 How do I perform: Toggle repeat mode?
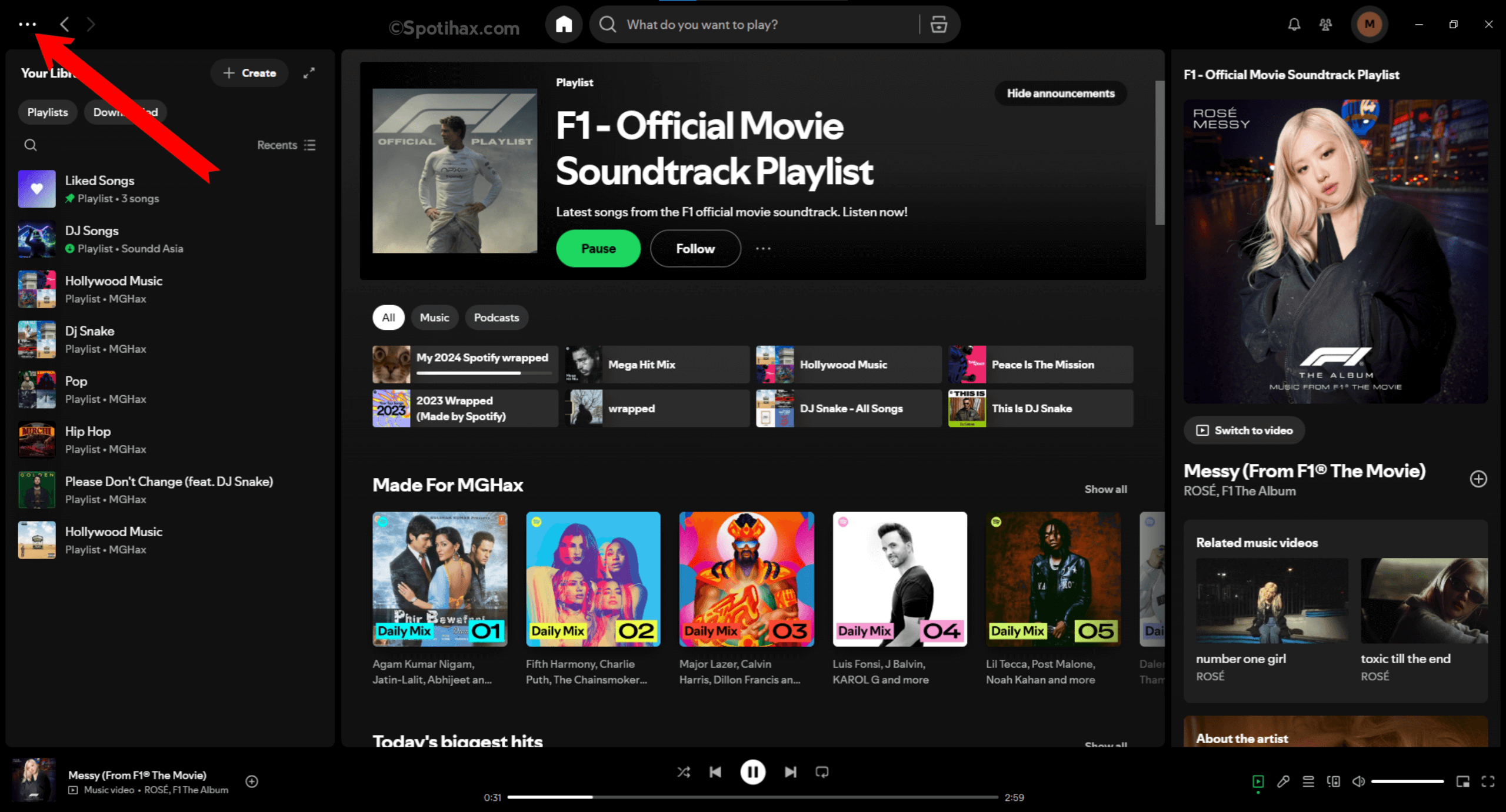[822, 772]
